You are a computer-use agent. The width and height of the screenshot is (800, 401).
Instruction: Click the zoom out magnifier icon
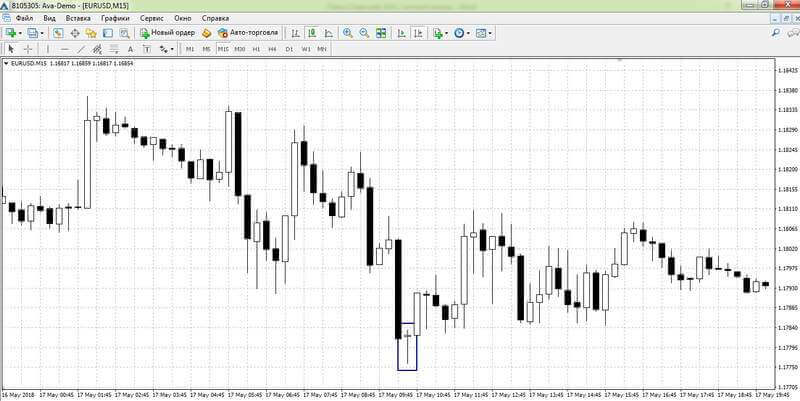click(x=364, y=33)
